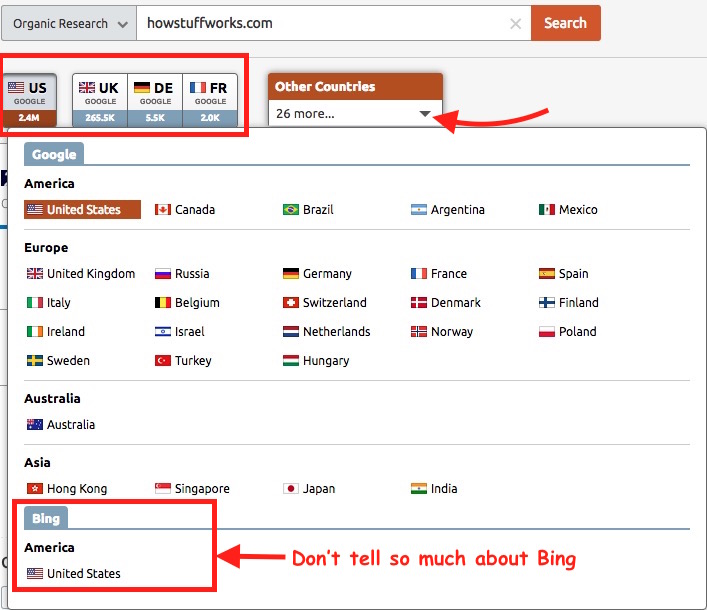Clear the domain search field with X

click(516, 23)
